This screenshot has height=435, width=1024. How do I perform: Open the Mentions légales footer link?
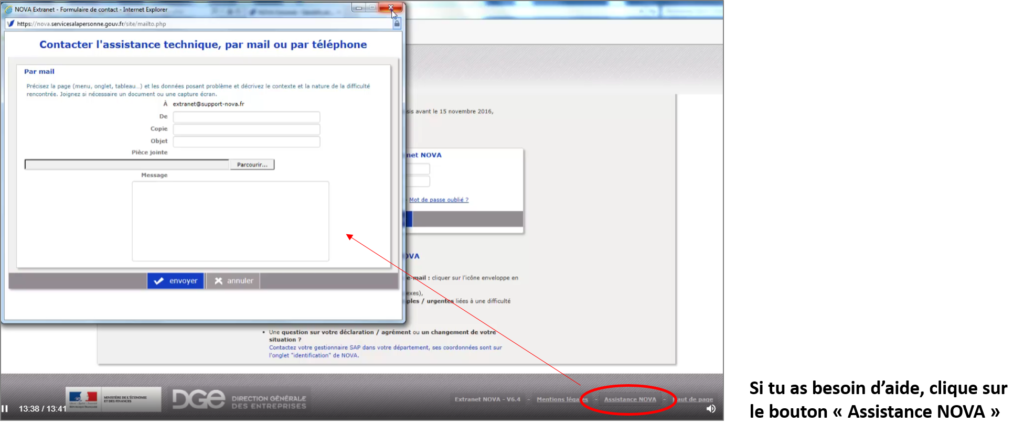click(562, 399)
